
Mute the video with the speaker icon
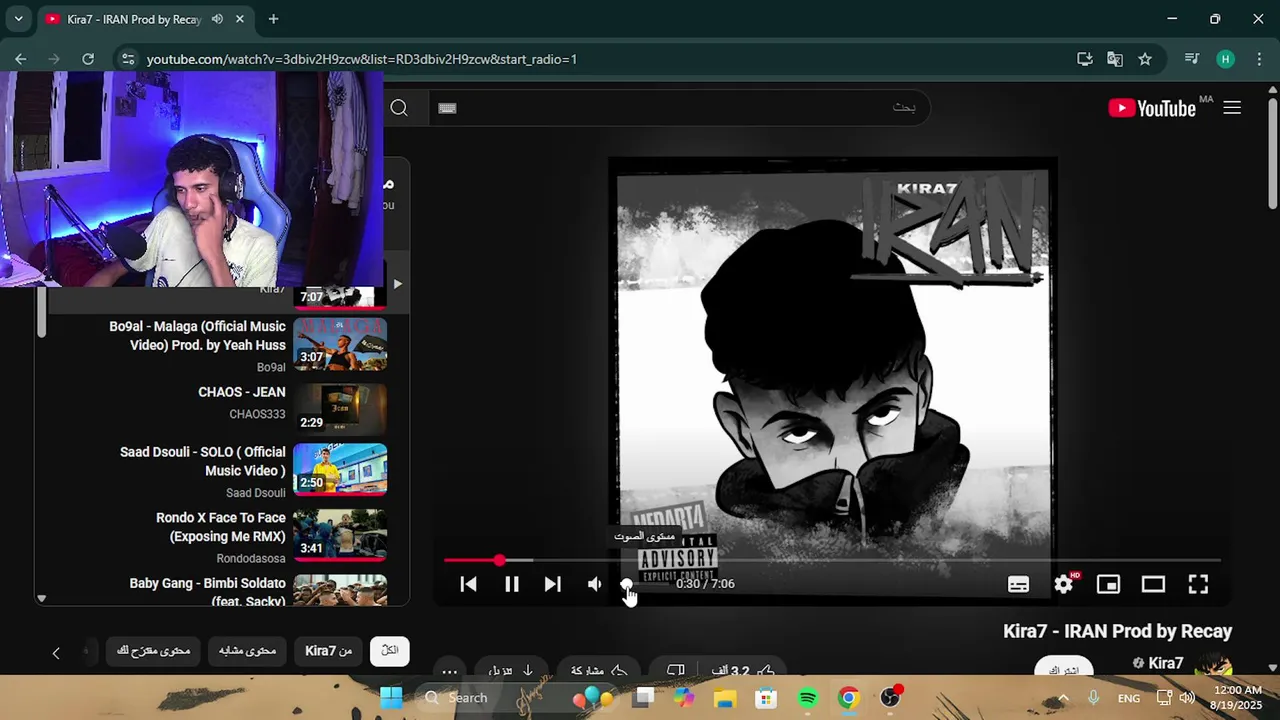595,584
